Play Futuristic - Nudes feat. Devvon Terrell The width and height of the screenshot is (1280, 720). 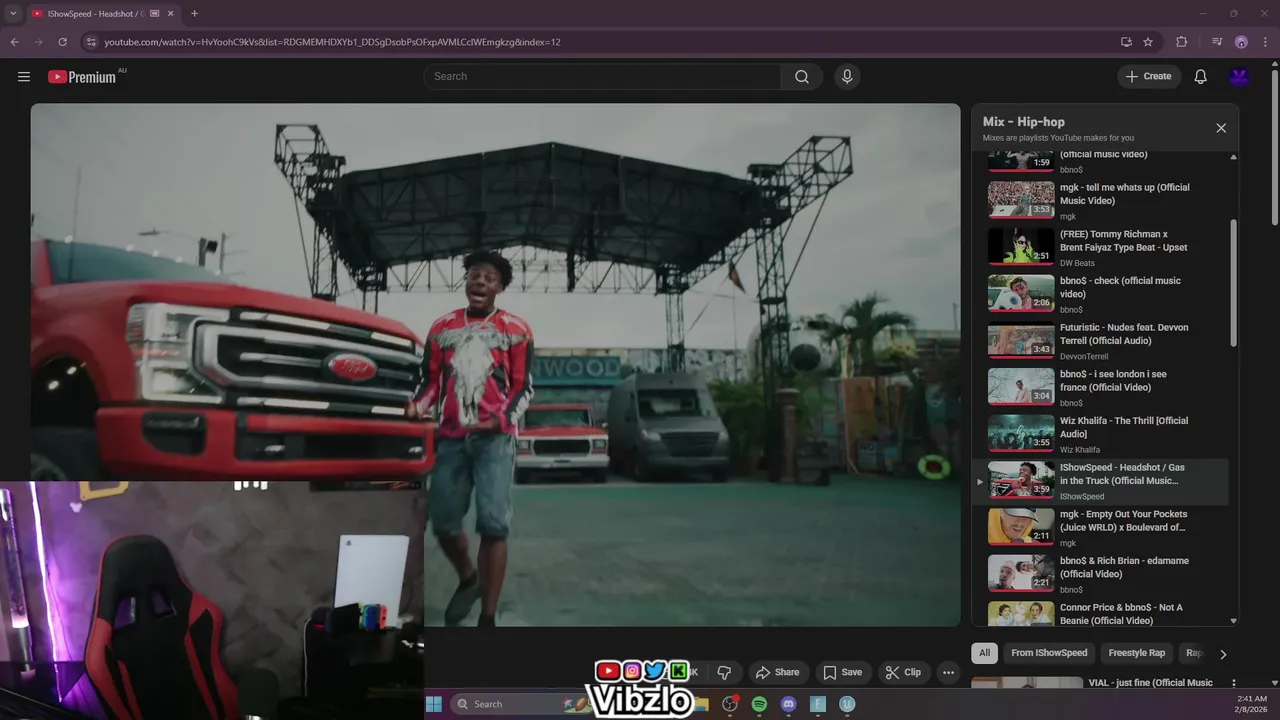1100,340
